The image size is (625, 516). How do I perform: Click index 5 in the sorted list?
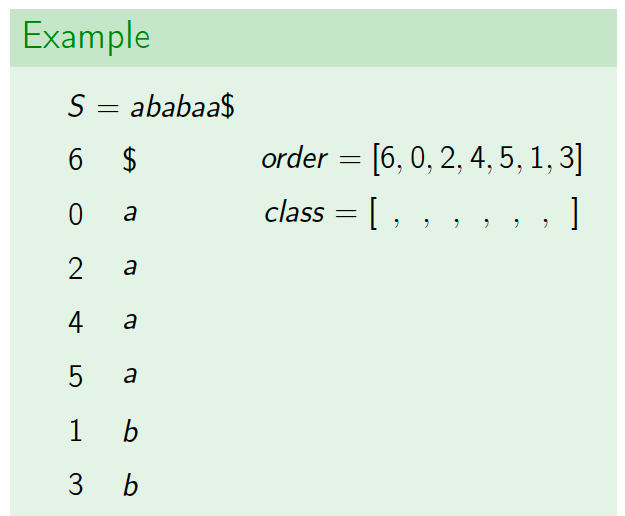tap(76, 377)
